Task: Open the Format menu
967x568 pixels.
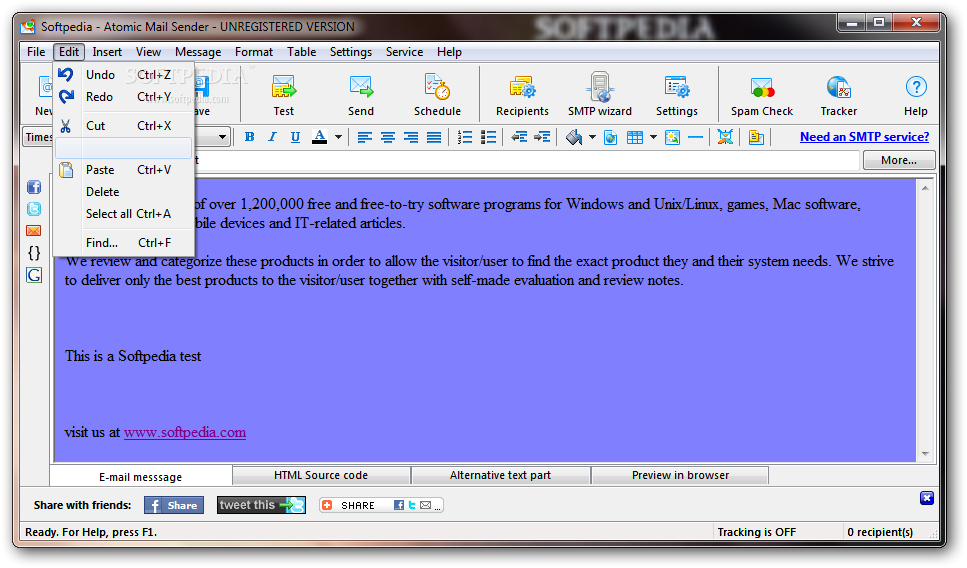Action: click(253, 52)
